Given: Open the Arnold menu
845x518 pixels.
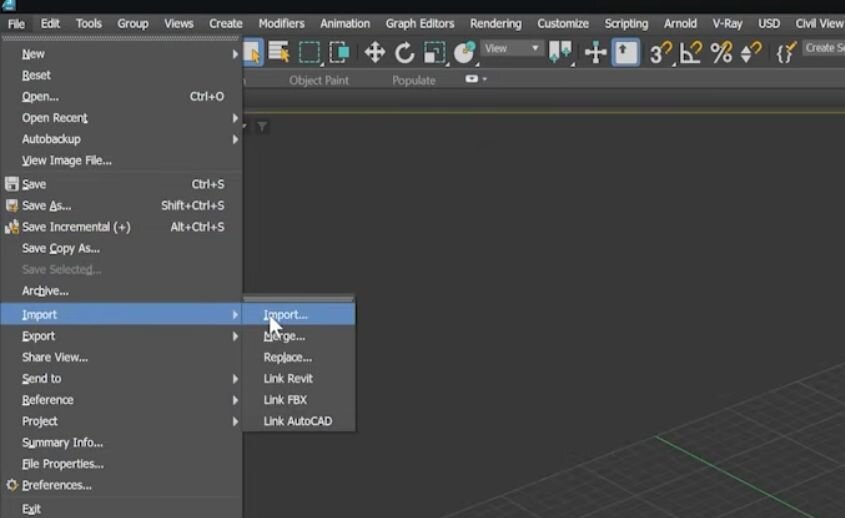Looking at the screenshot, I should 680,24.
